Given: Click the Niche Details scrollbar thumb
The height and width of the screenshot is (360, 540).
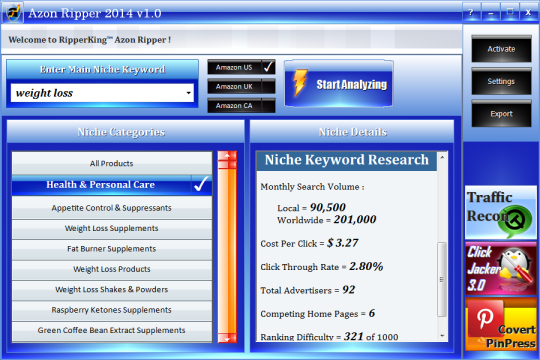Looking at the screenshot, I should tap(442, 279).
